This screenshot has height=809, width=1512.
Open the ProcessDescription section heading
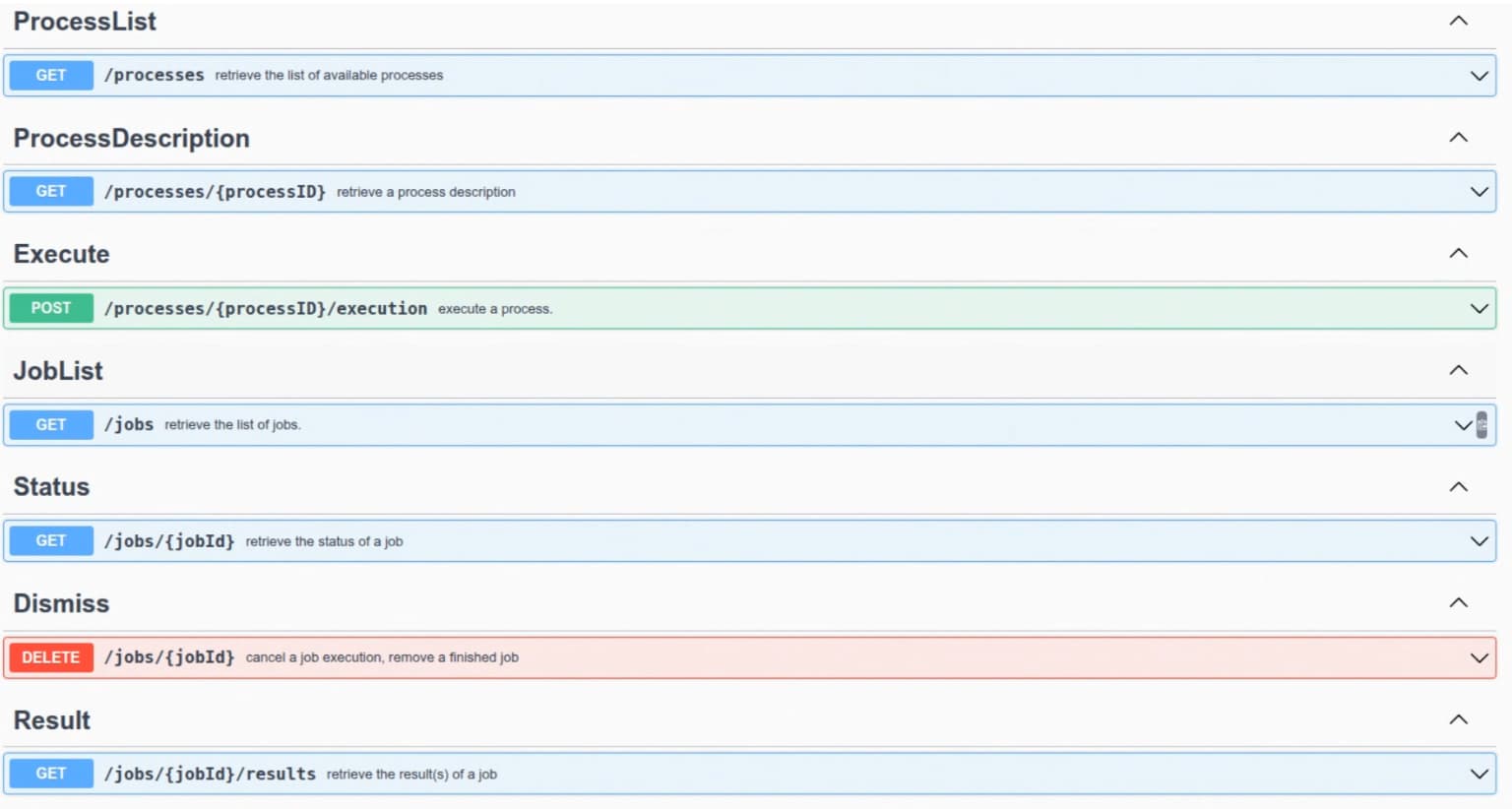tap(131, 138)
